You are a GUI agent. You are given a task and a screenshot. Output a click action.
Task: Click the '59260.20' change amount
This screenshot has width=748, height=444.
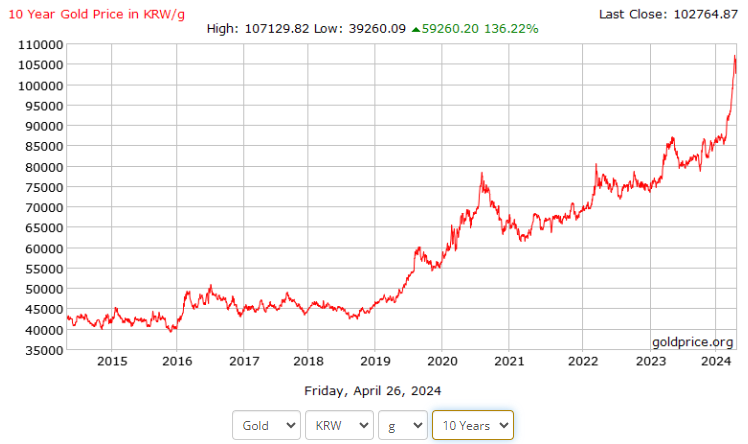[450, 29]
